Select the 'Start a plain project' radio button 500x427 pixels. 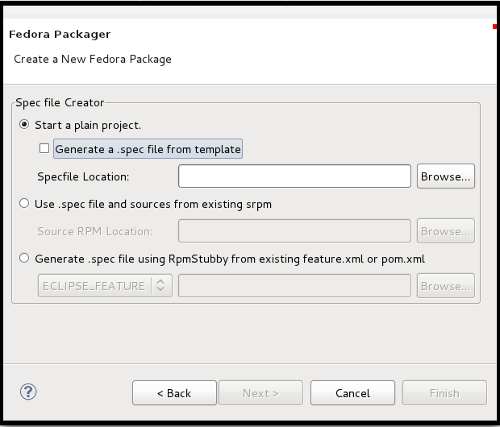tap(24, 125)
